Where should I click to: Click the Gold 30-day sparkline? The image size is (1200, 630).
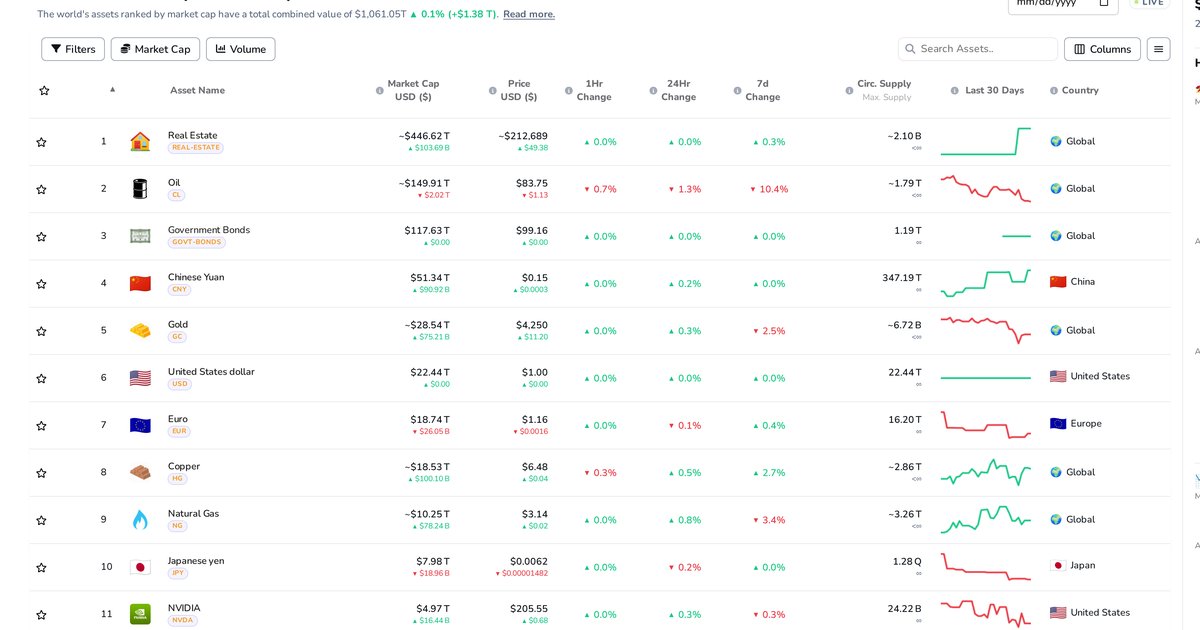(x=986, y=330)
